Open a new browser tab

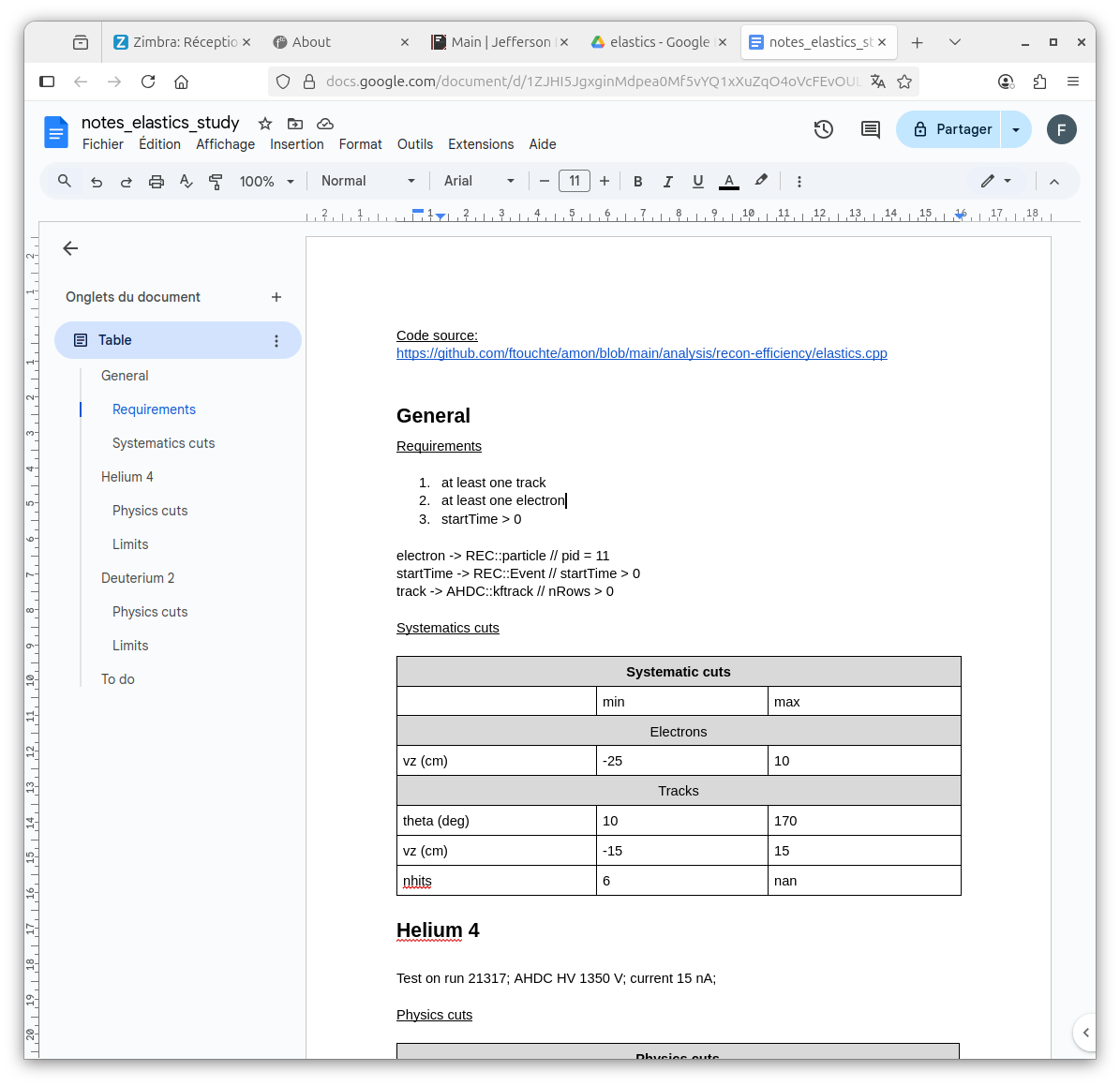[x=918, y=43]
